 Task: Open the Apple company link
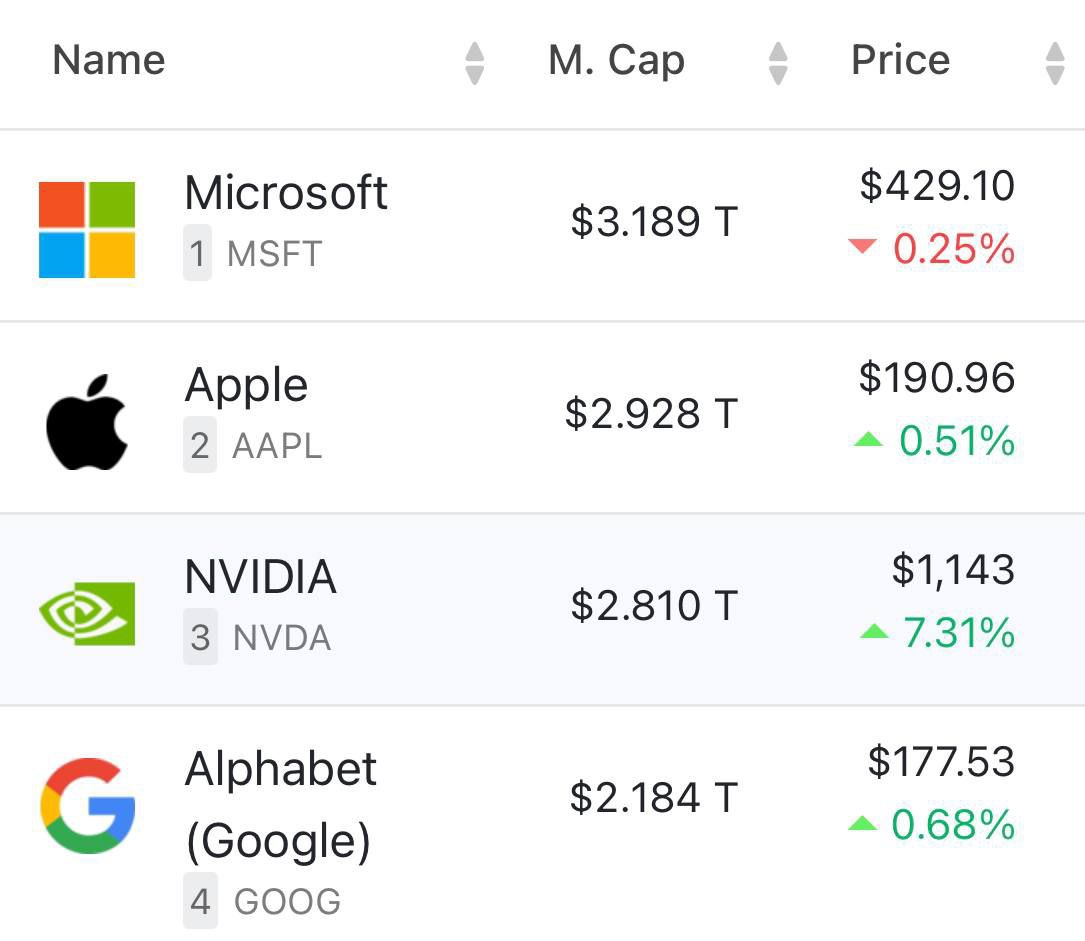(x=246, y=385)
